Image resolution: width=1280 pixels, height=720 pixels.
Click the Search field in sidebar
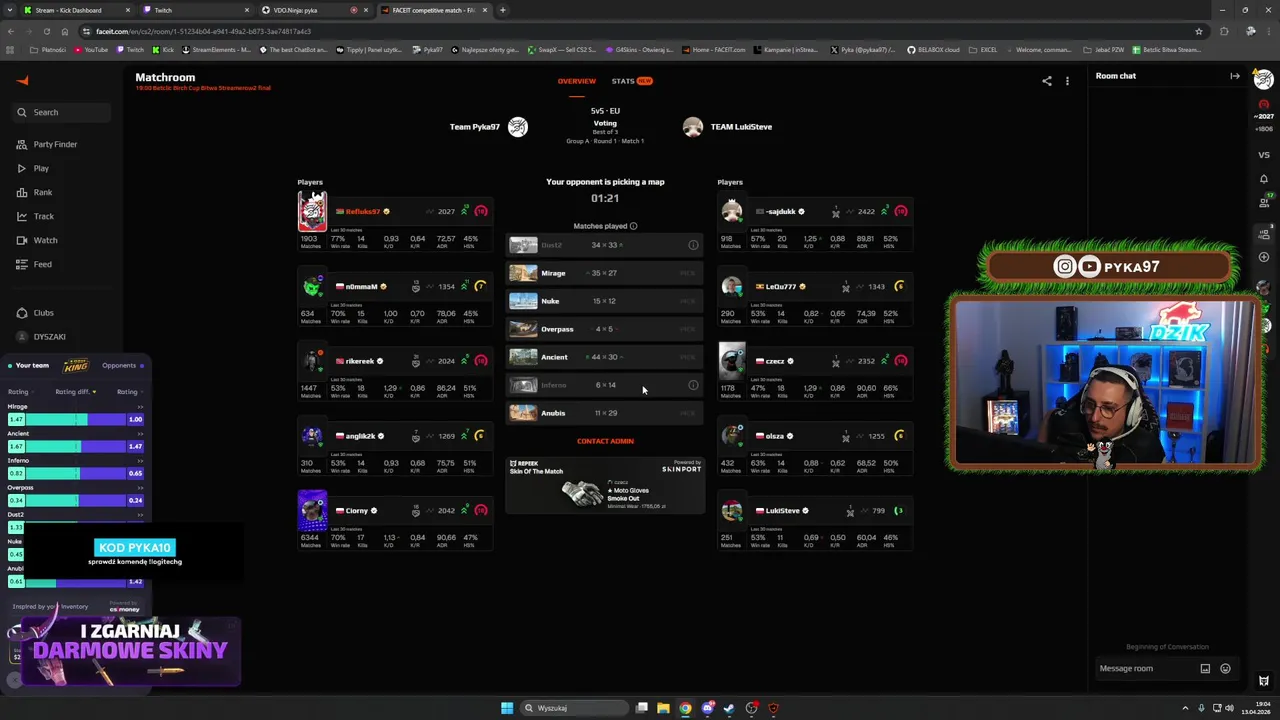(60, 112)
